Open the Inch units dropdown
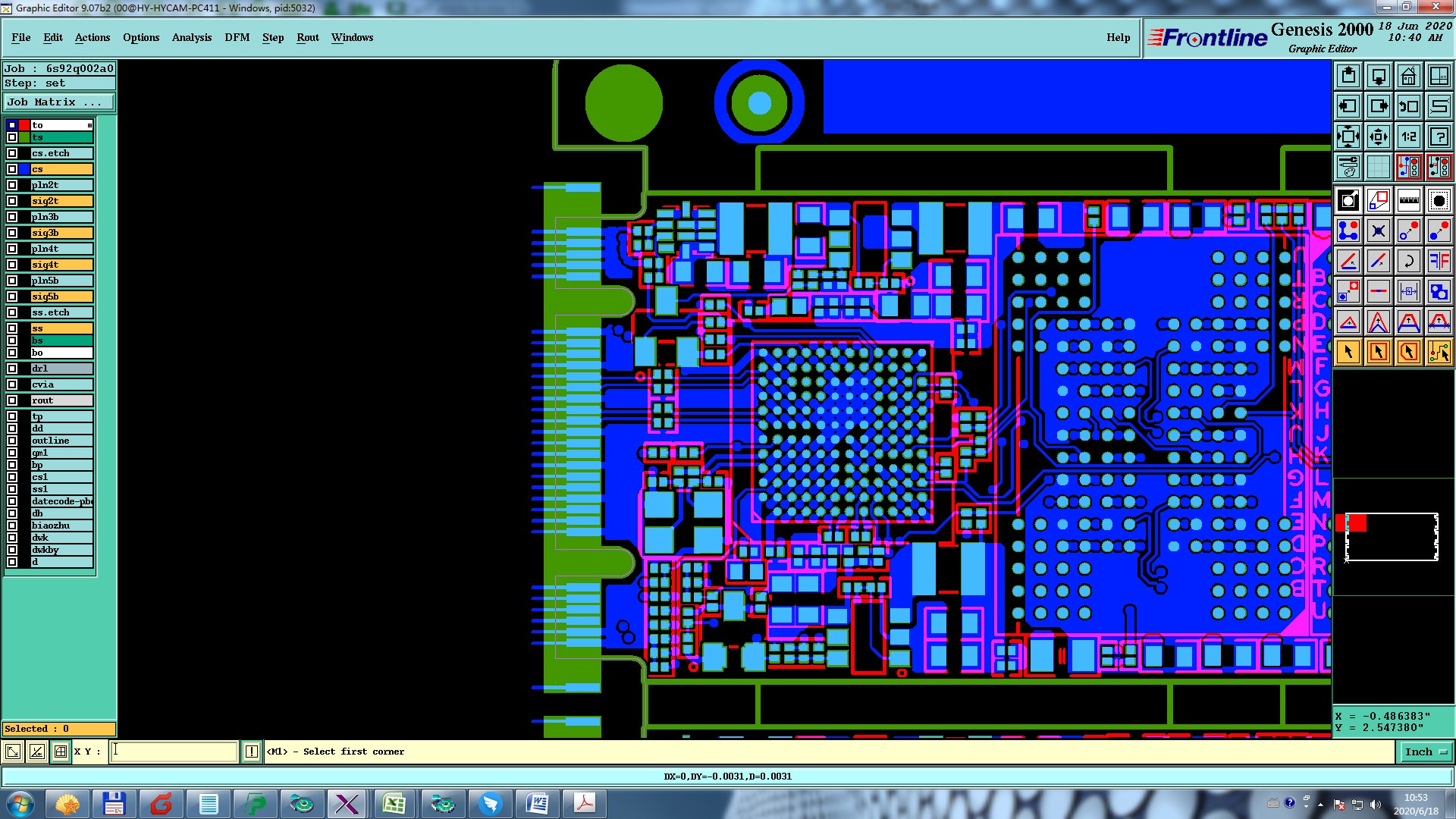The width and height of the screenshot is (1456, 819). (1426, 752)
